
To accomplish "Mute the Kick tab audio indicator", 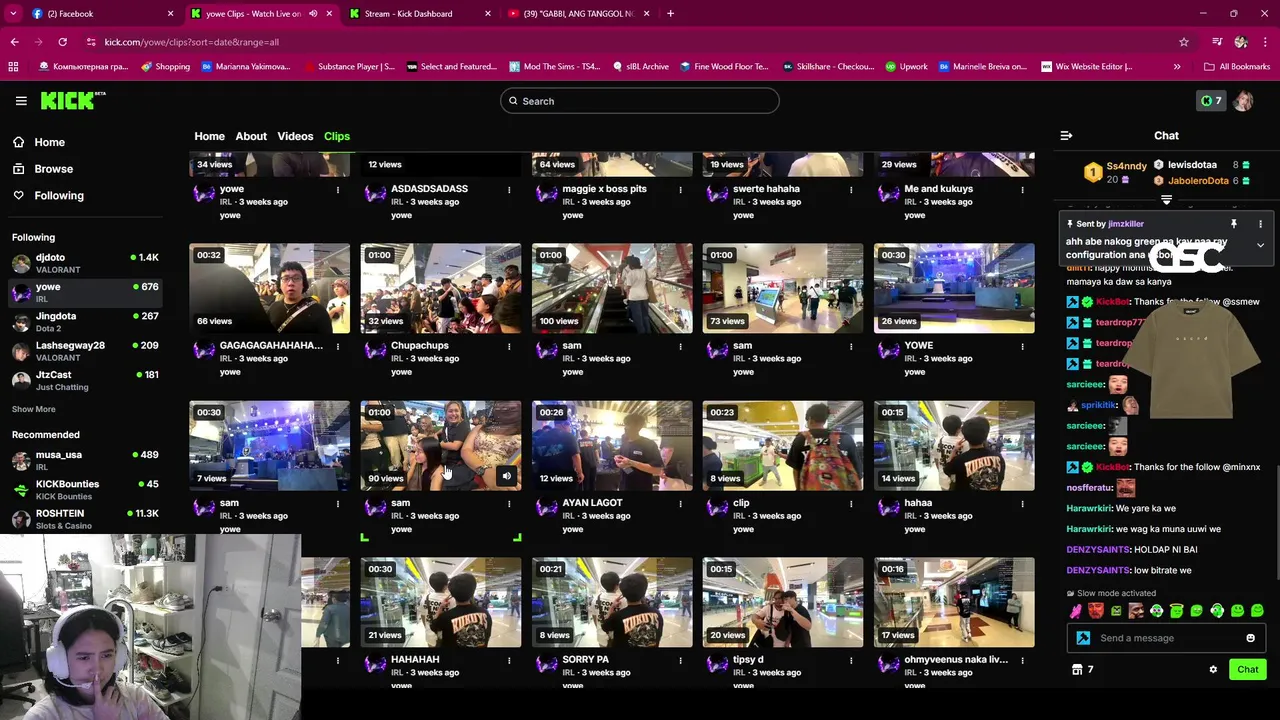I will pos(313,14).
